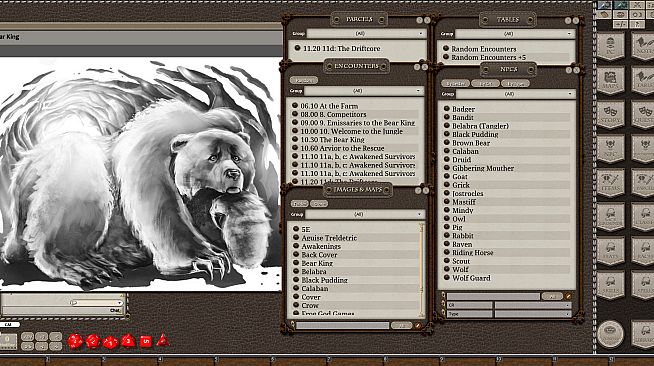Viewport: 654px width, 366px height.
Task: Open the Tables group dropdown
Action: (515, 33)
